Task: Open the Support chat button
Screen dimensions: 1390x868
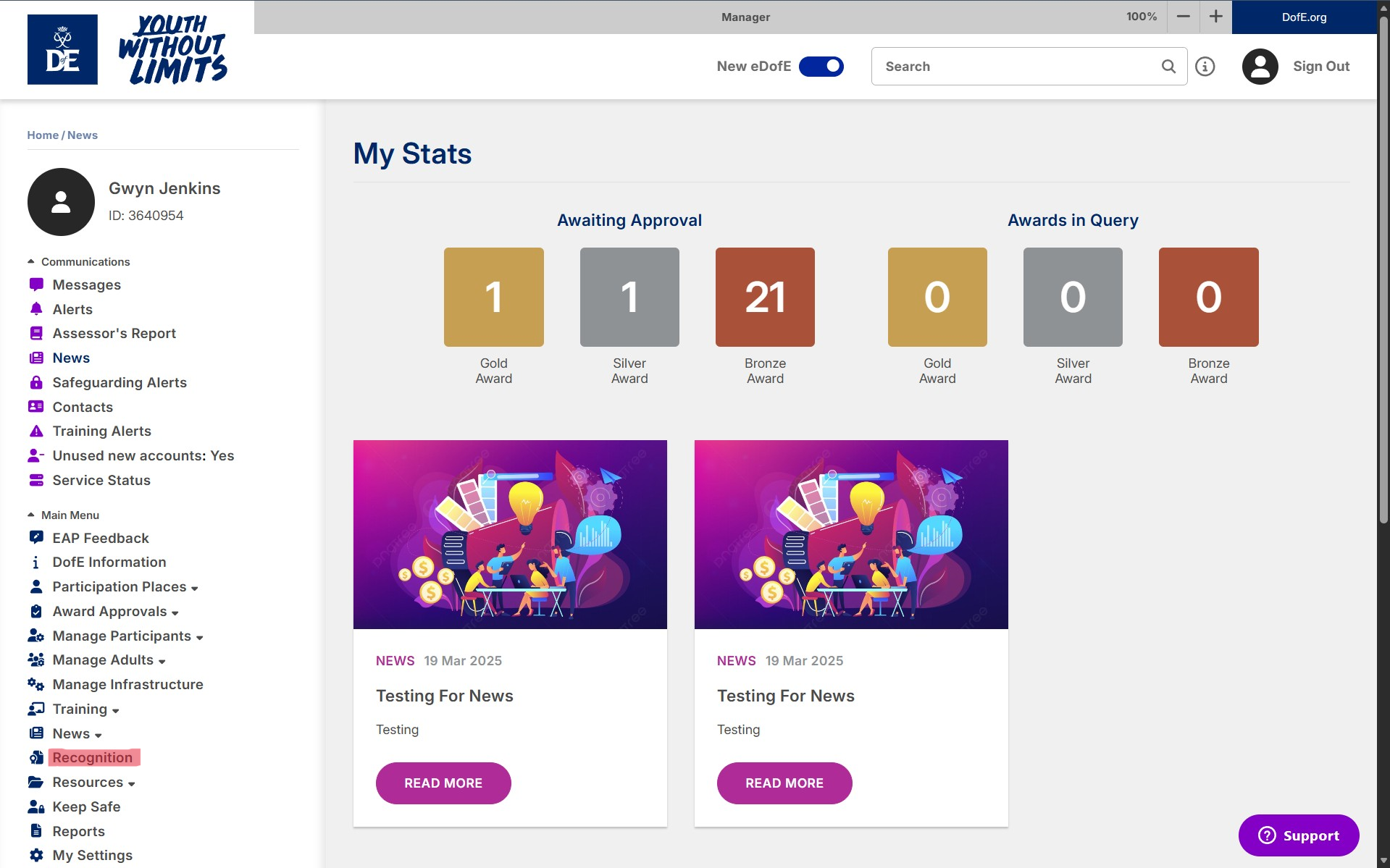Action: coord(1298,835)
